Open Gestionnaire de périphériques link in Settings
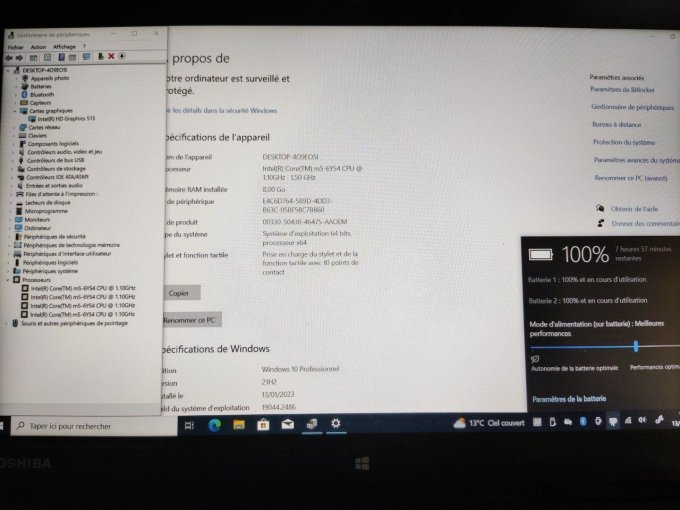The height and width of the screenshot is (510, 680). click(633, 107)
